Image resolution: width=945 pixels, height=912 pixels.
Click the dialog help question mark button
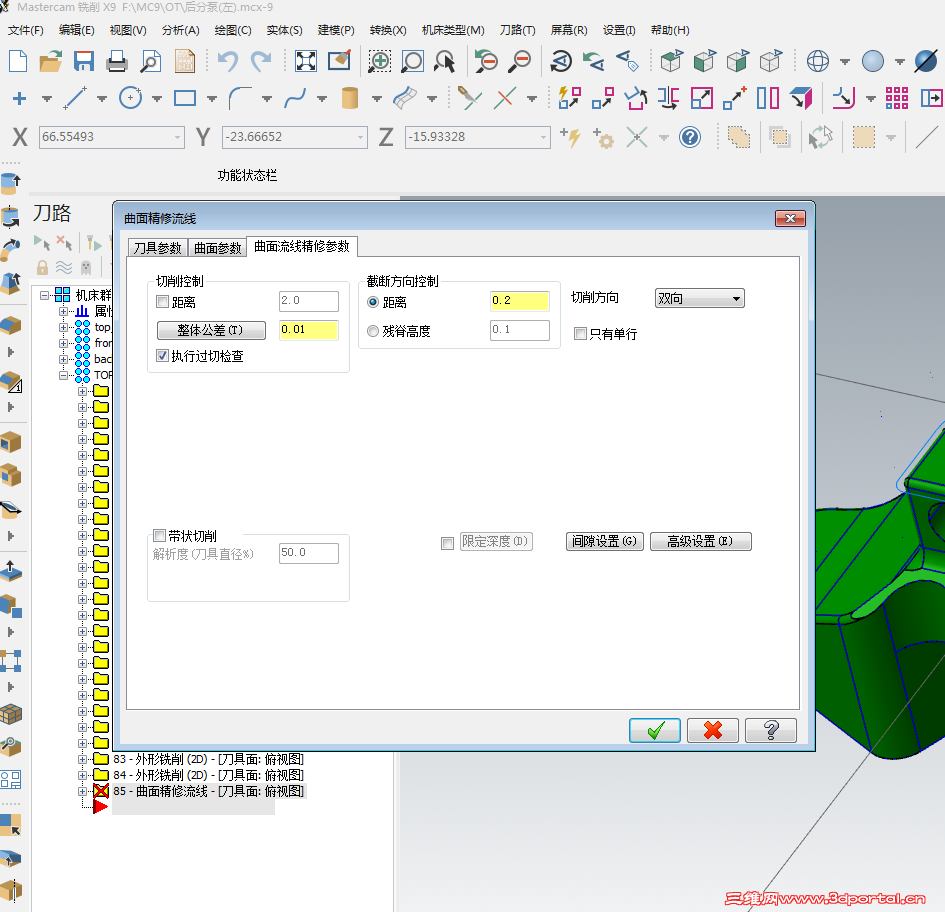(x=771, y=731)
